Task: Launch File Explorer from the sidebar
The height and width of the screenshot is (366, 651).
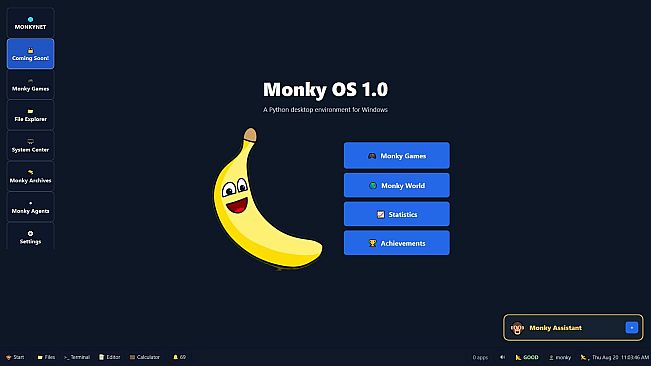Action: [30, 115]
